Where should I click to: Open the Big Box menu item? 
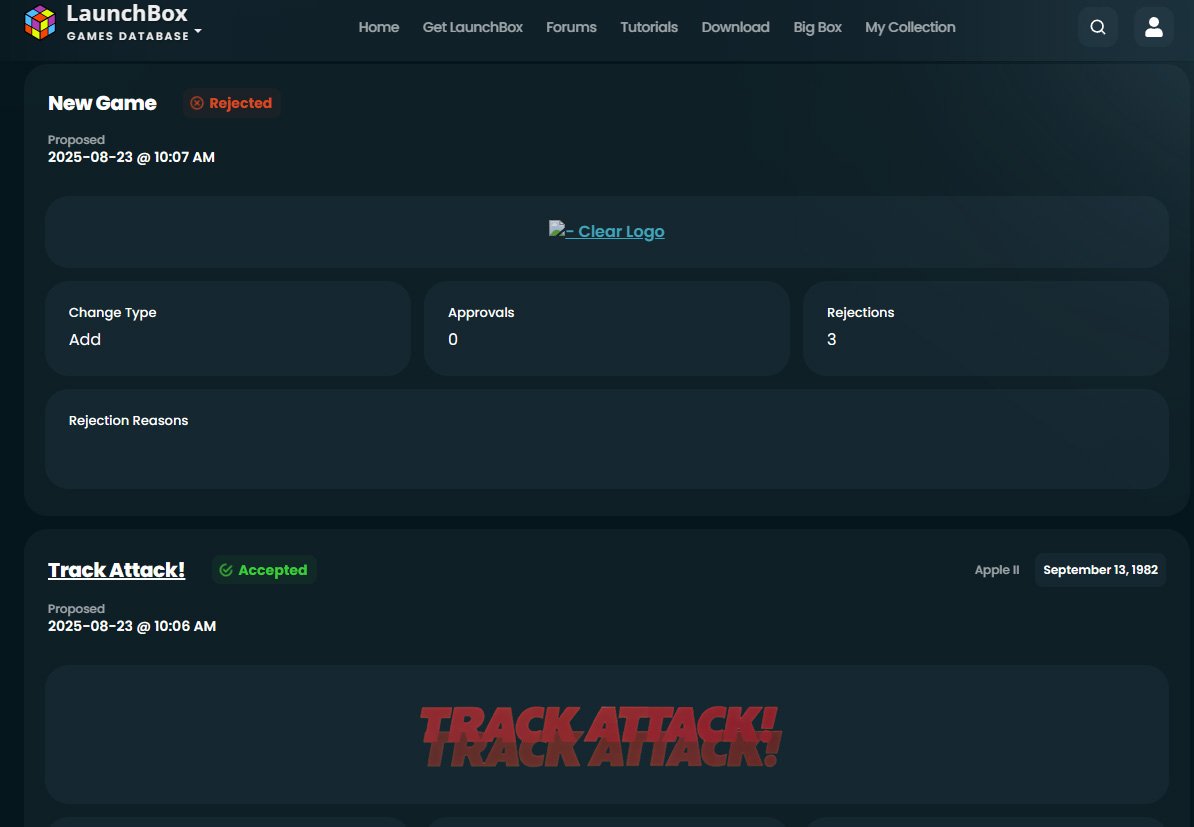pyautogui.click(x=817, y=27)
